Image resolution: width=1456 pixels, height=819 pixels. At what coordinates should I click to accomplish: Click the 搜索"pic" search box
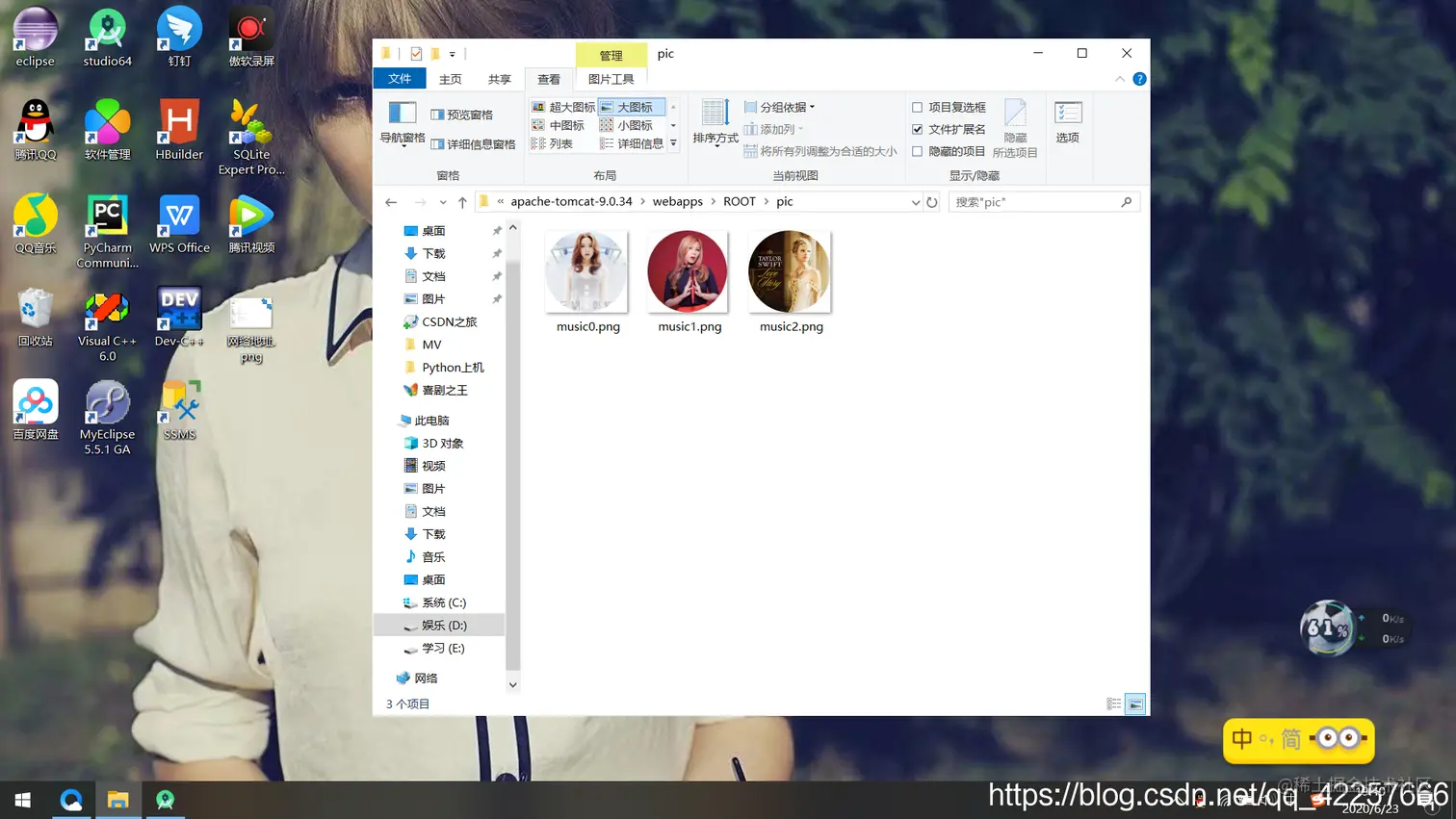pos(1044,202)
